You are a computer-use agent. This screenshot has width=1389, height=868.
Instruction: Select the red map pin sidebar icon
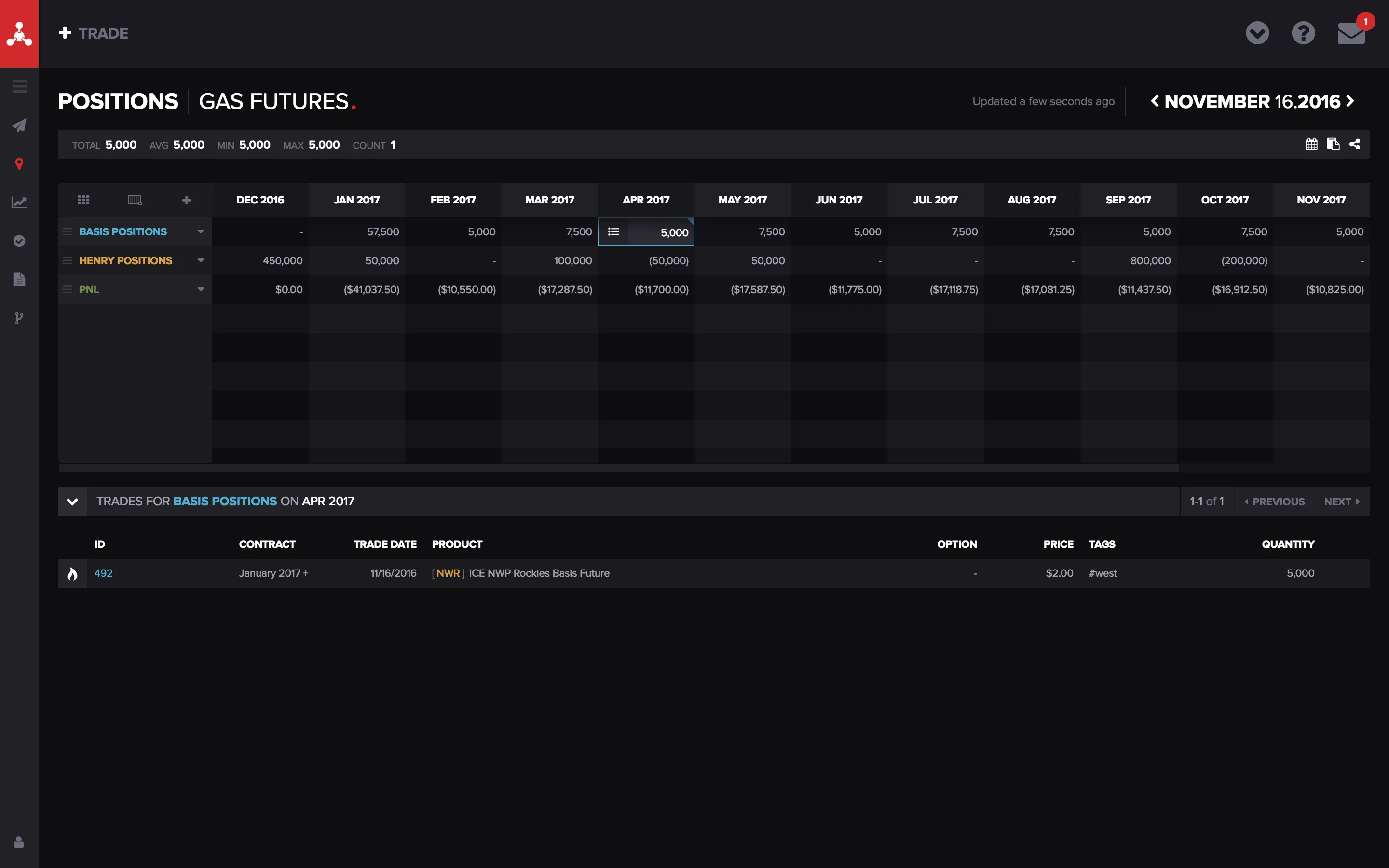(19, 163)
